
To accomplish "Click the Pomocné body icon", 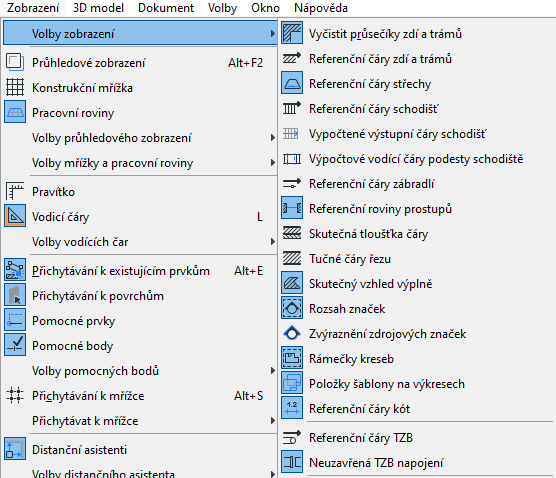I will pyautogui.click(x=15, y=345).
